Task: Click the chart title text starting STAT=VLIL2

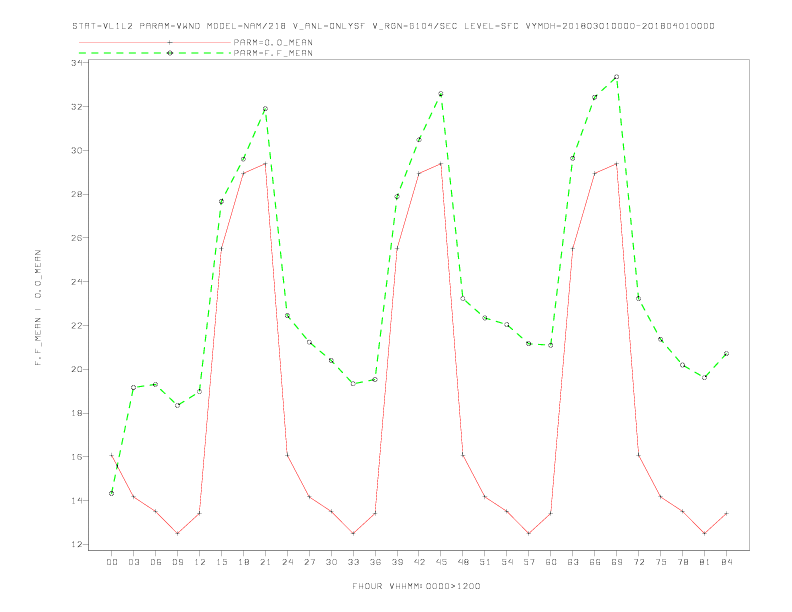Action: click(x=393, y=26)
